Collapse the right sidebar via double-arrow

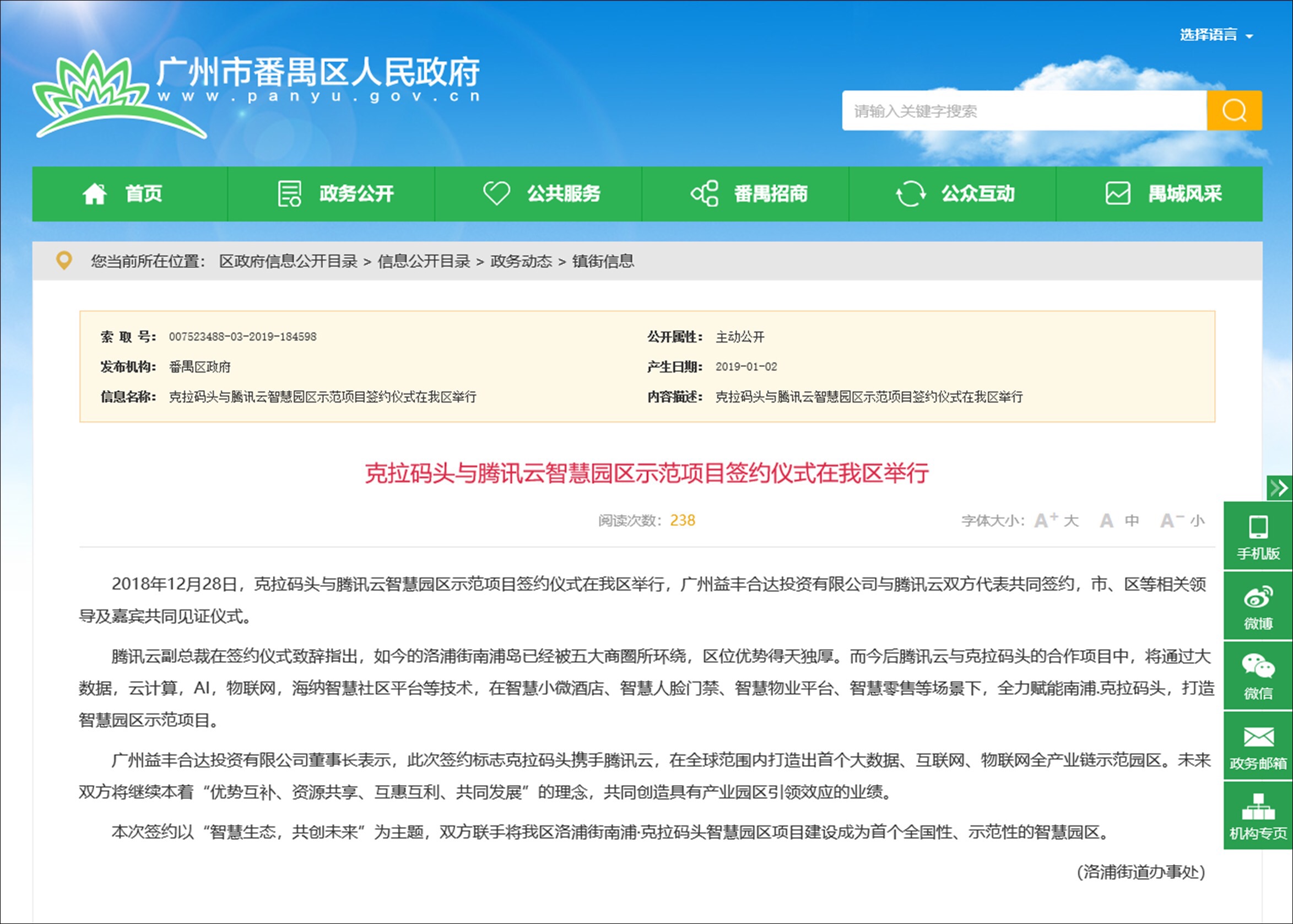click(1280, 488)
